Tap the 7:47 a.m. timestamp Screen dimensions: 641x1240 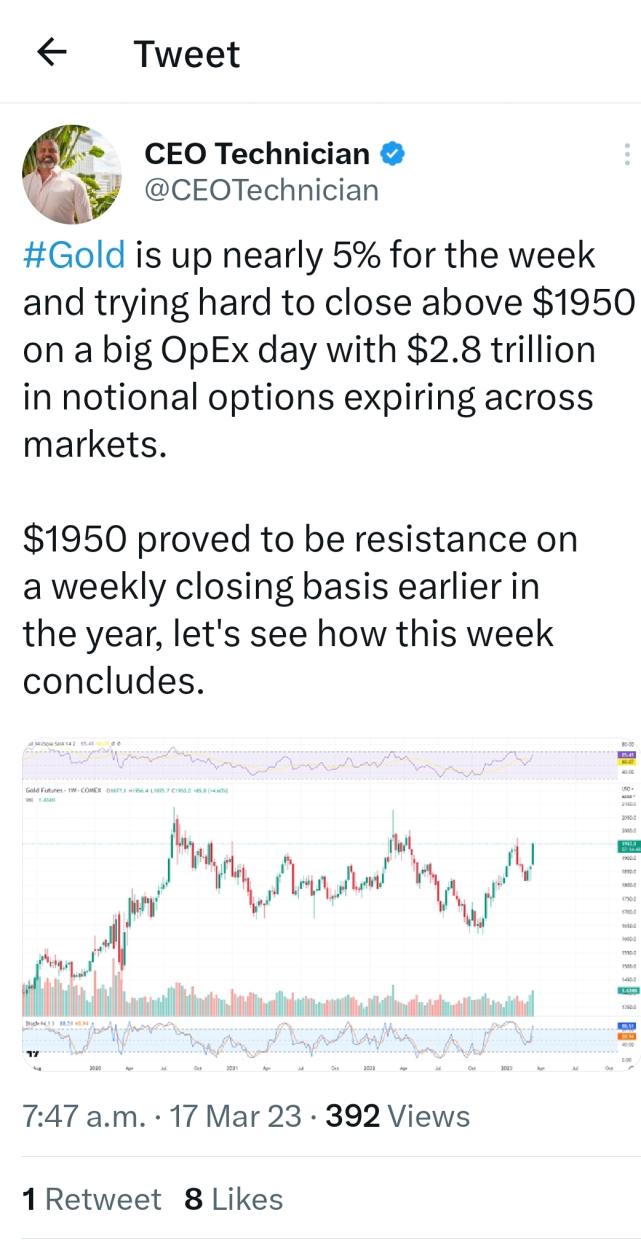pyautogui.click(x=80, y=1116)
